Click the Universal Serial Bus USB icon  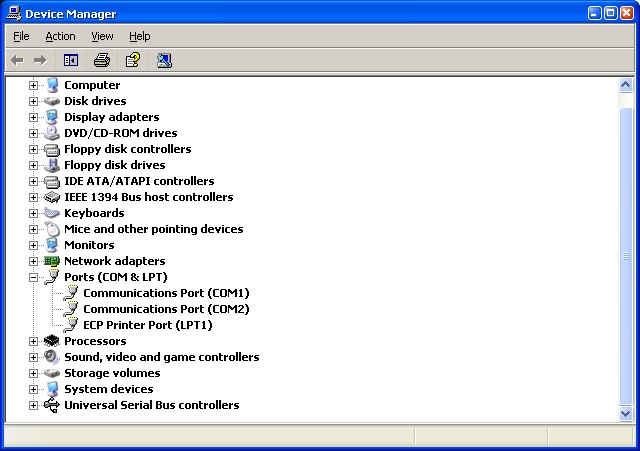52,405
